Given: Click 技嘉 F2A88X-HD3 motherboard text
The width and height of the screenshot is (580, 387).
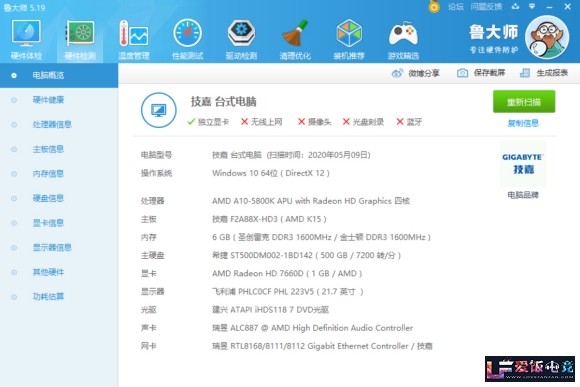Looking at the screenshot, I should point(269,219).
